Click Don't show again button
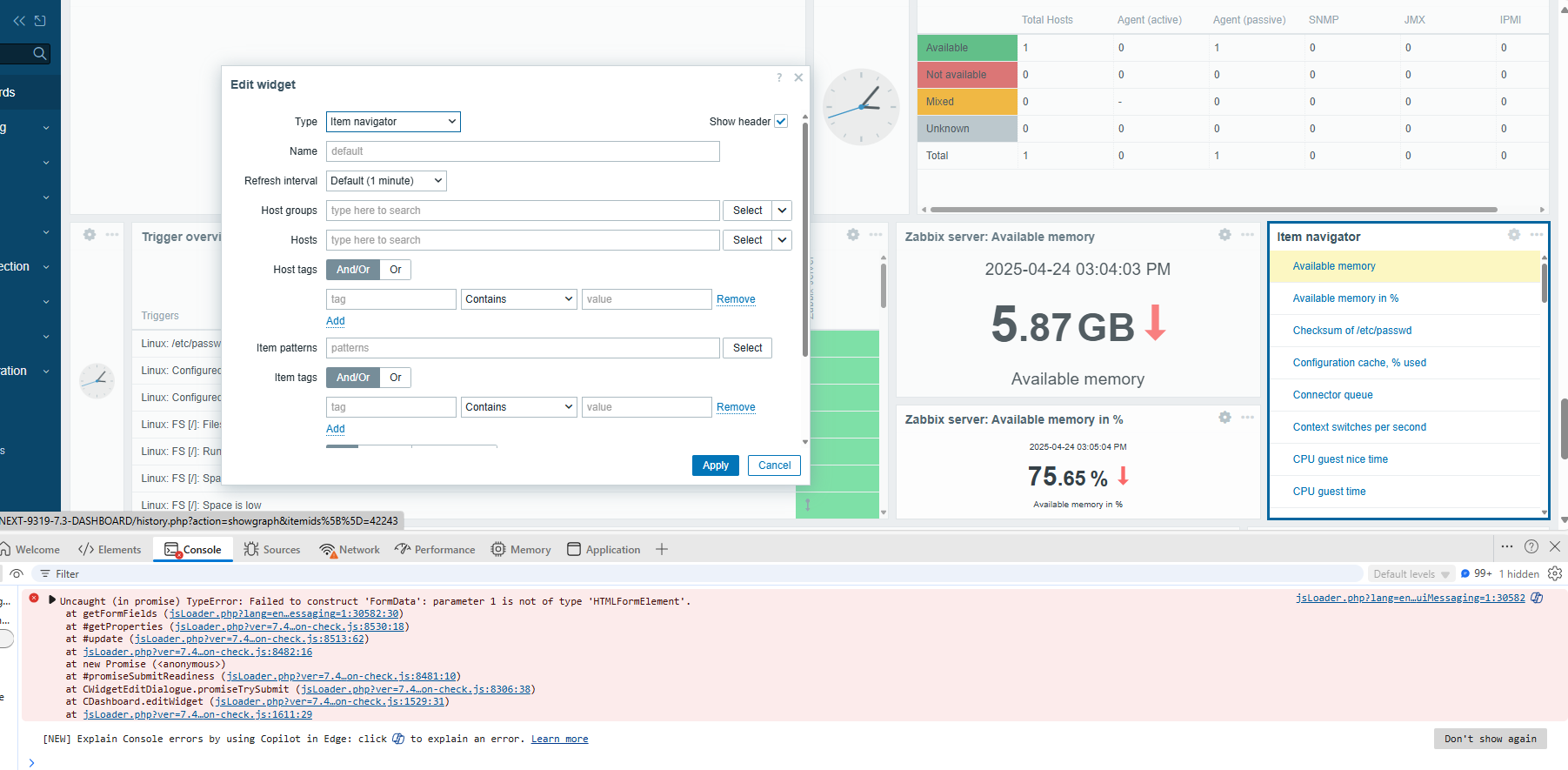 1490,739
